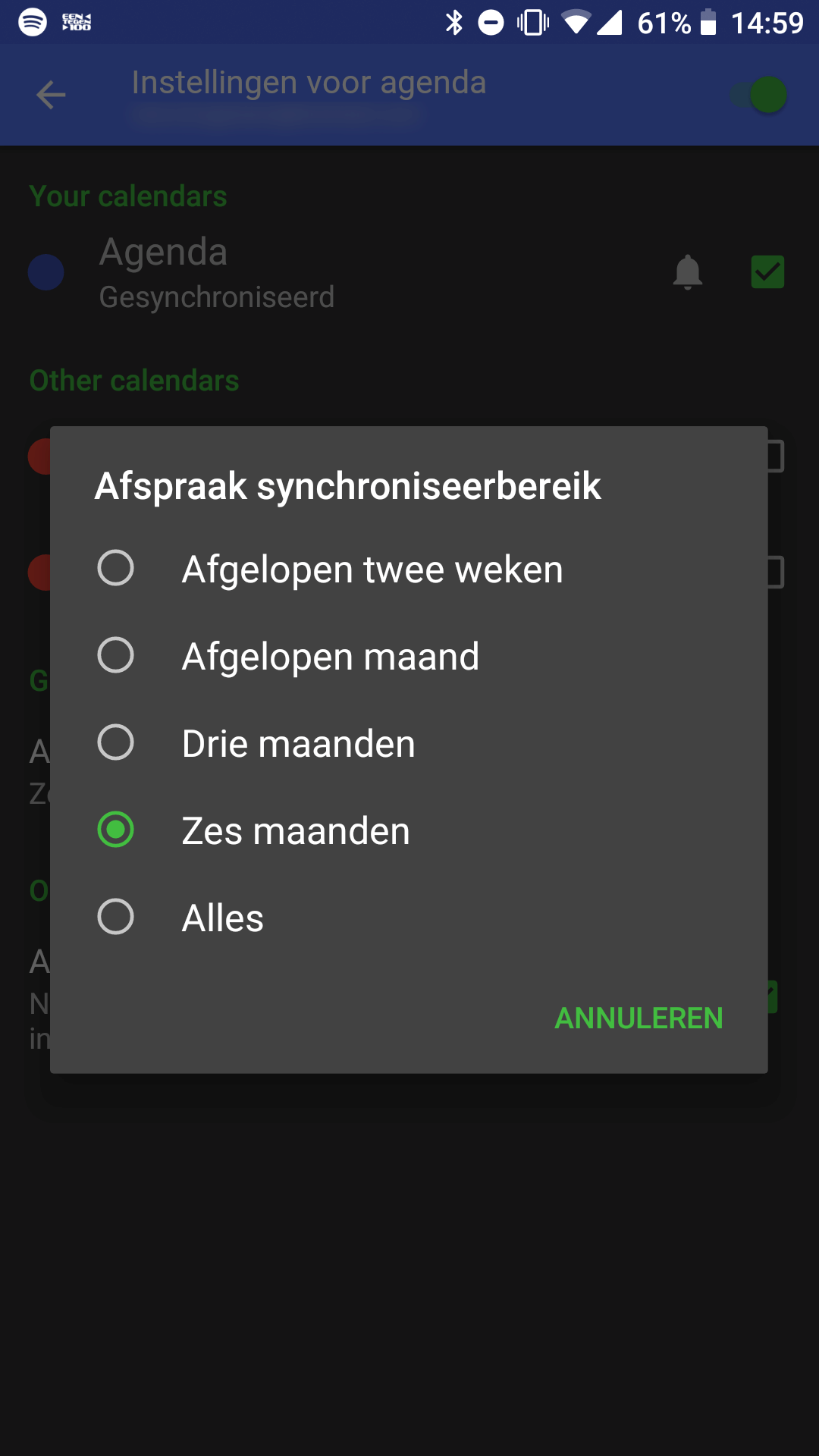Image resolution: width=819 pixels, height=1456 pixels.
Task: Tap the Agenda notification bell icon
Action: [687, 272]
